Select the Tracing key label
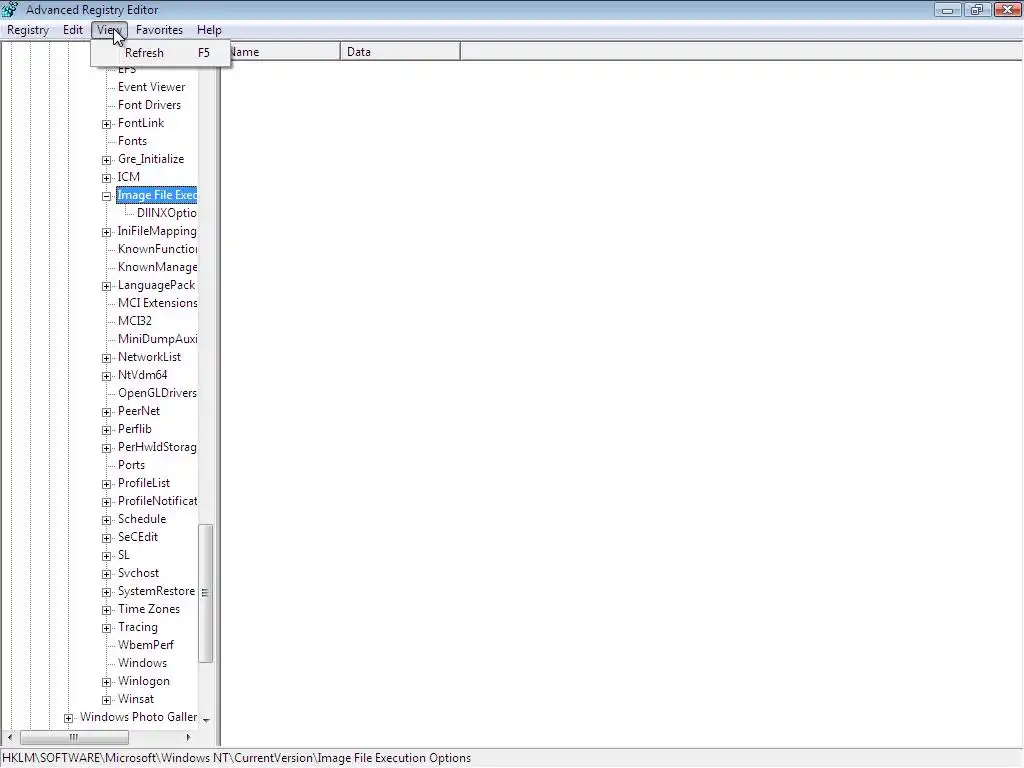The image size is (1024, 768). click(138, 627)
